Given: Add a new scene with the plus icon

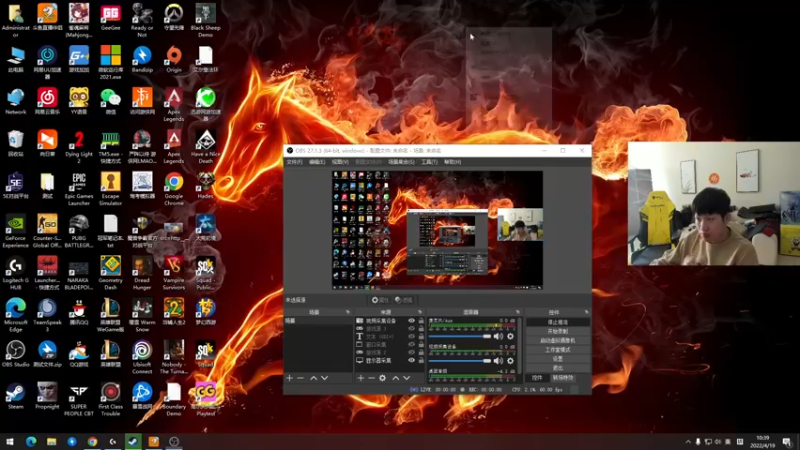Looking at the screenshot, I should (289, 378).
